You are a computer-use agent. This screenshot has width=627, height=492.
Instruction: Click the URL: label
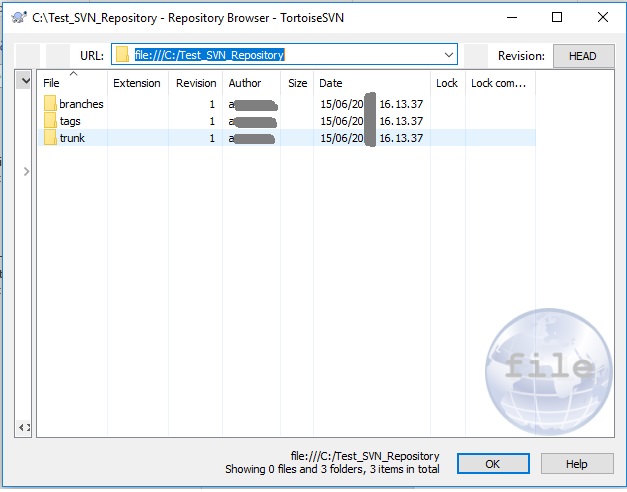click(x=92, y=56)
